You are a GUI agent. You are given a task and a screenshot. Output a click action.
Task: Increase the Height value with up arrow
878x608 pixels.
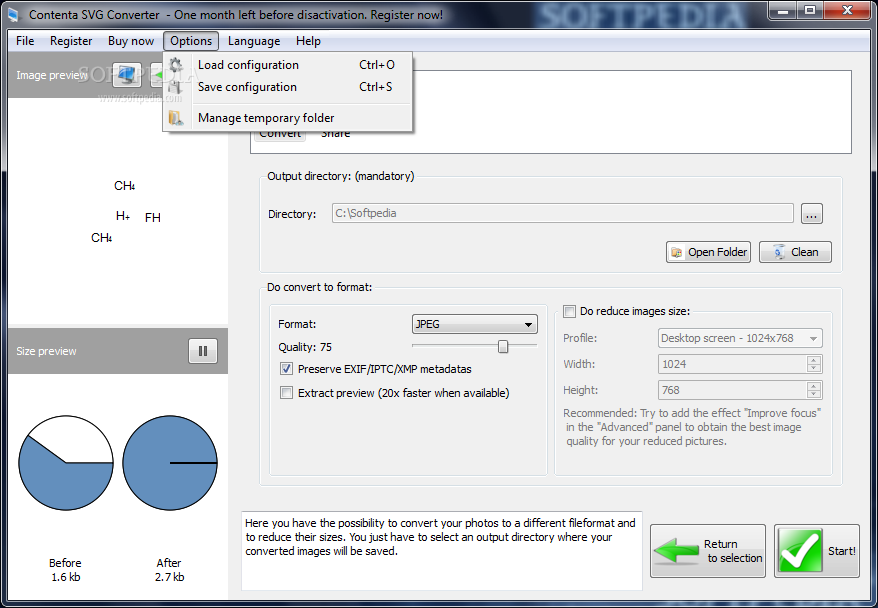[814, 386]
